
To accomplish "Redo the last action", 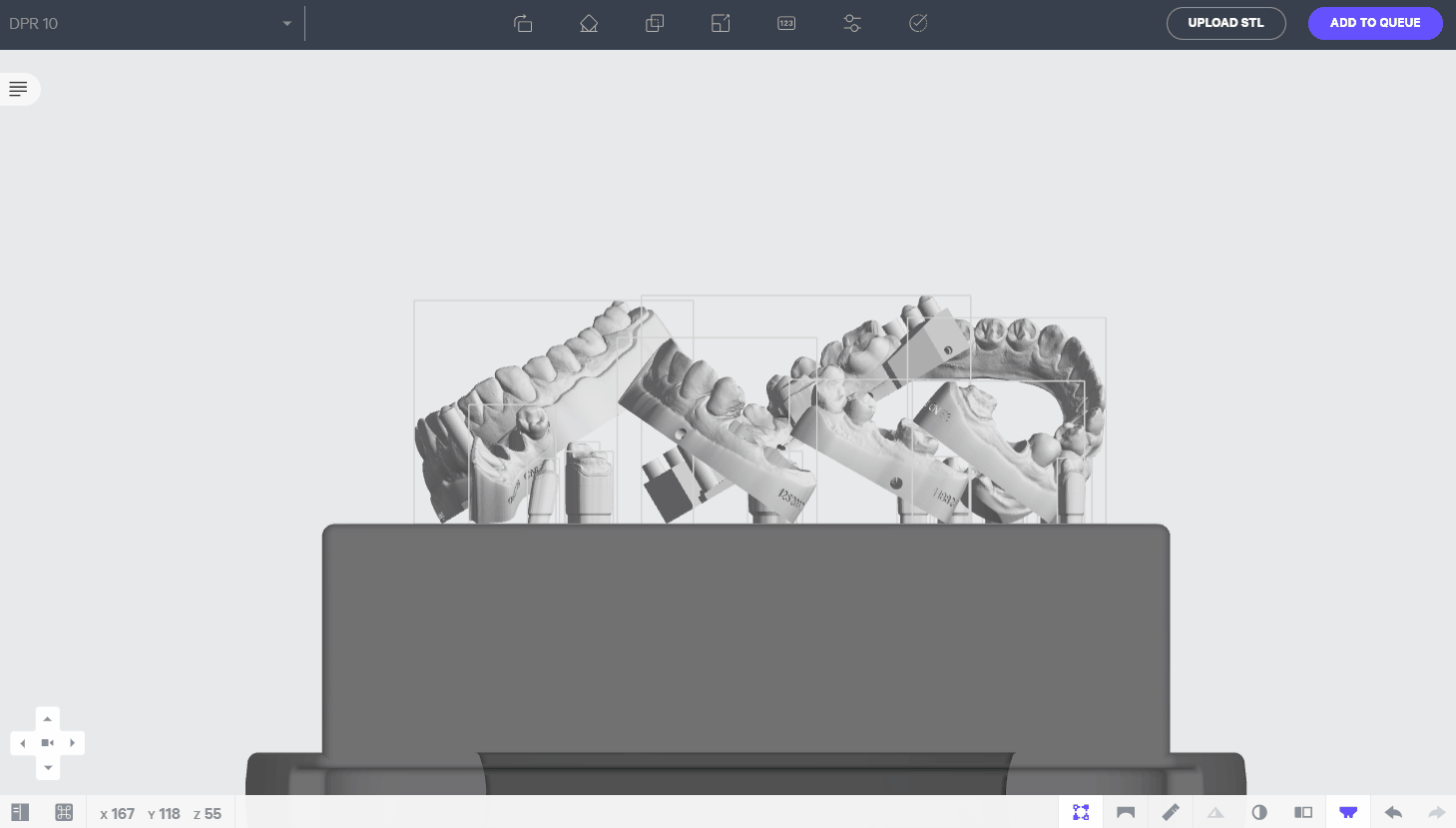I will tap(1437, 812).
